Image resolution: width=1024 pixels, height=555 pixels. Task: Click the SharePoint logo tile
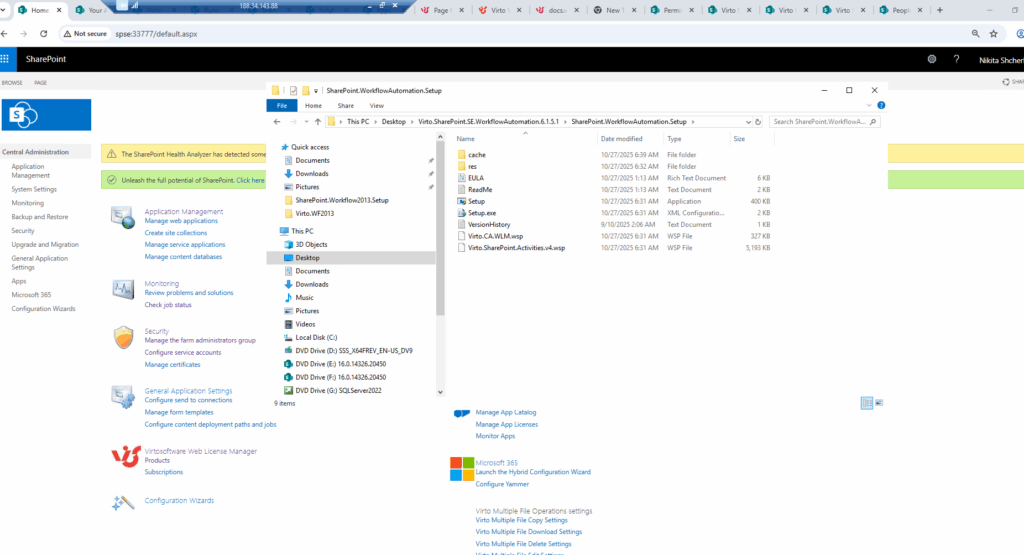(46, 115)
